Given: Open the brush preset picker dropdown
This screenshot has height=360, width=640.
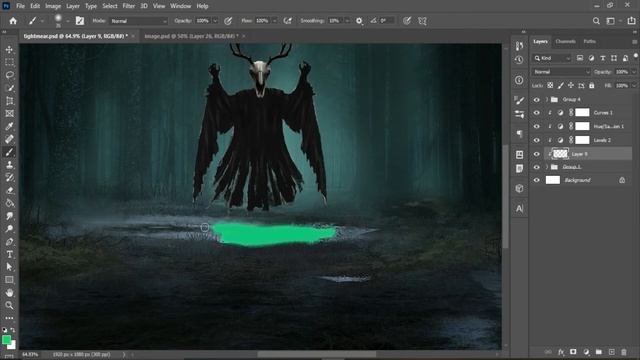Looking at the screenshot, I should [x=67, y=21].
